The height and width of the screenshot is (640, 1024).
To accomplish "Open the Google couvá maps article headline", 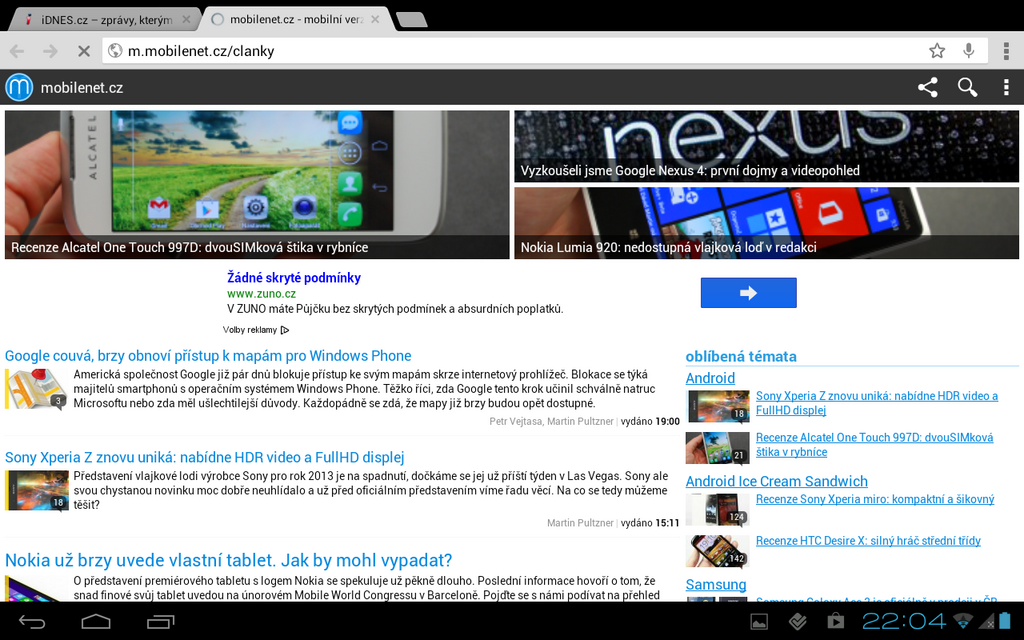I will 208,356.
